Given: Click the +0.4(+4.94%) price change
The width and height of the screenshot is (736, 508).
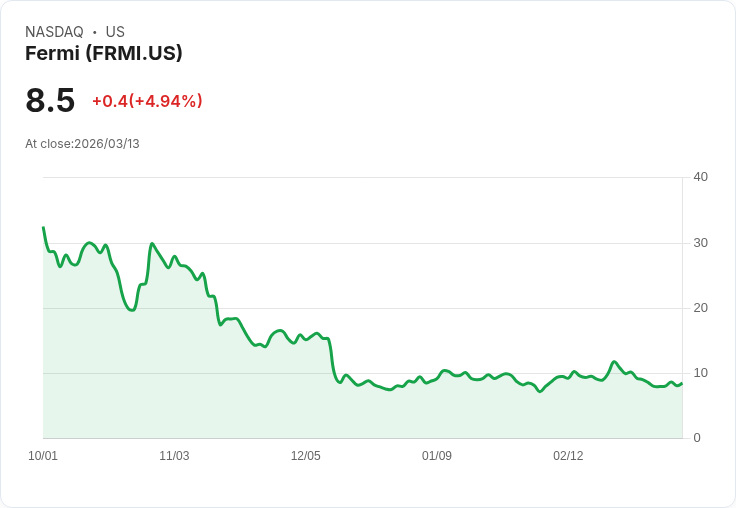Looking at the screenshot, I should pos(147,101).
